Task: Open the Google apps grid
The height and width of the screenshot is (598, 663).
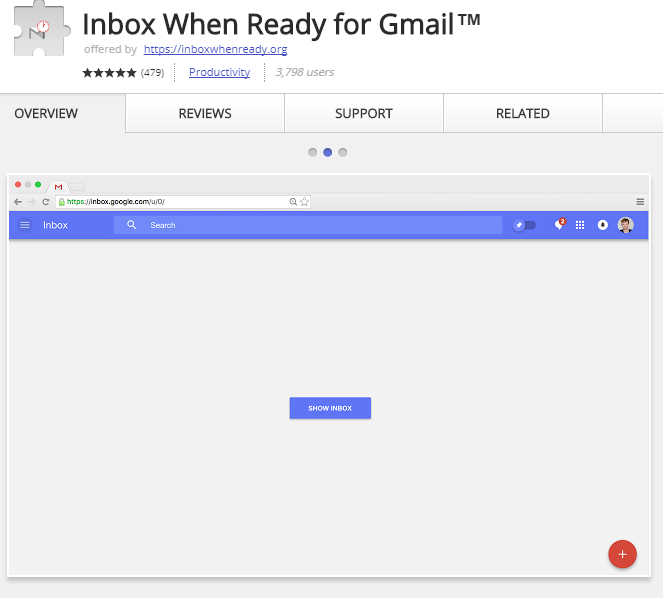Action: click(x=580, y=225)
